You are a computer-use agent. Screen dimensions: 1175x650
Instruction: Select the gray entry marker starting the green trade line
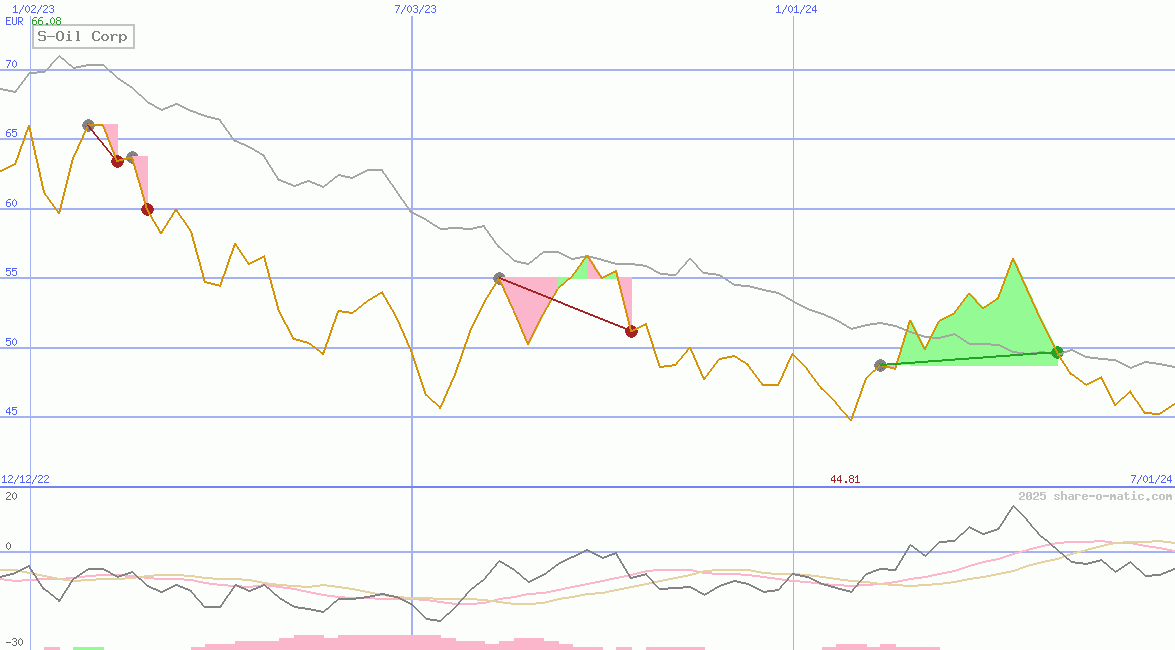[x=880, y=365]
